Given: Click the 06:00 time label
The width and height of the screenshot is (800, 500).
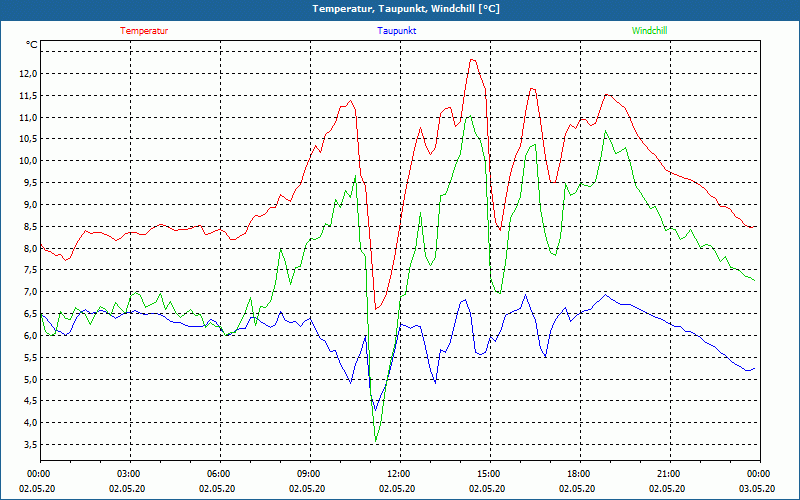Looking at the screenshot, I should [220, 474].
